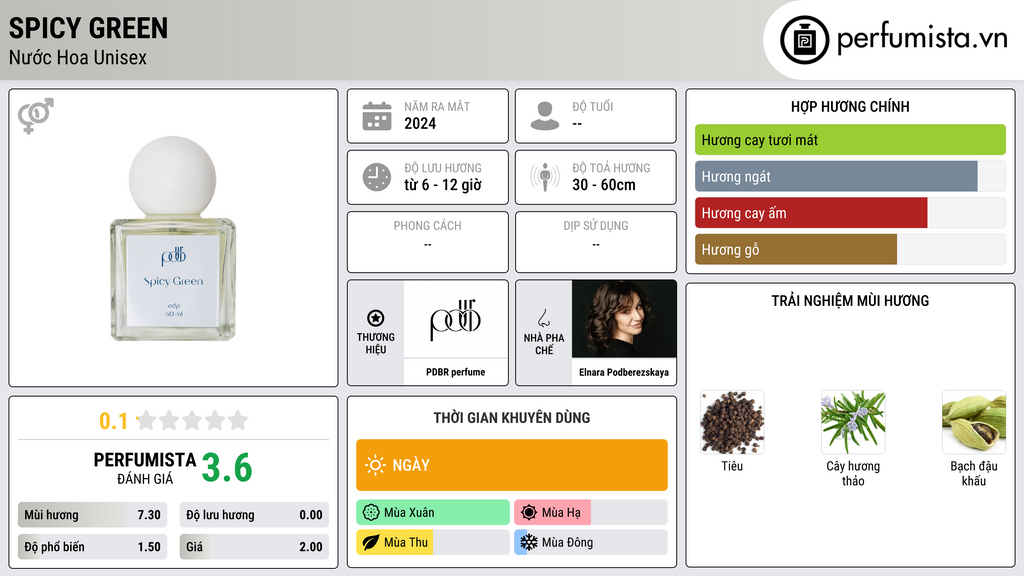This screenshot has height=576, width=1024.
Task: Click the Hương gỗ brown bar
Action: [796, 249]
